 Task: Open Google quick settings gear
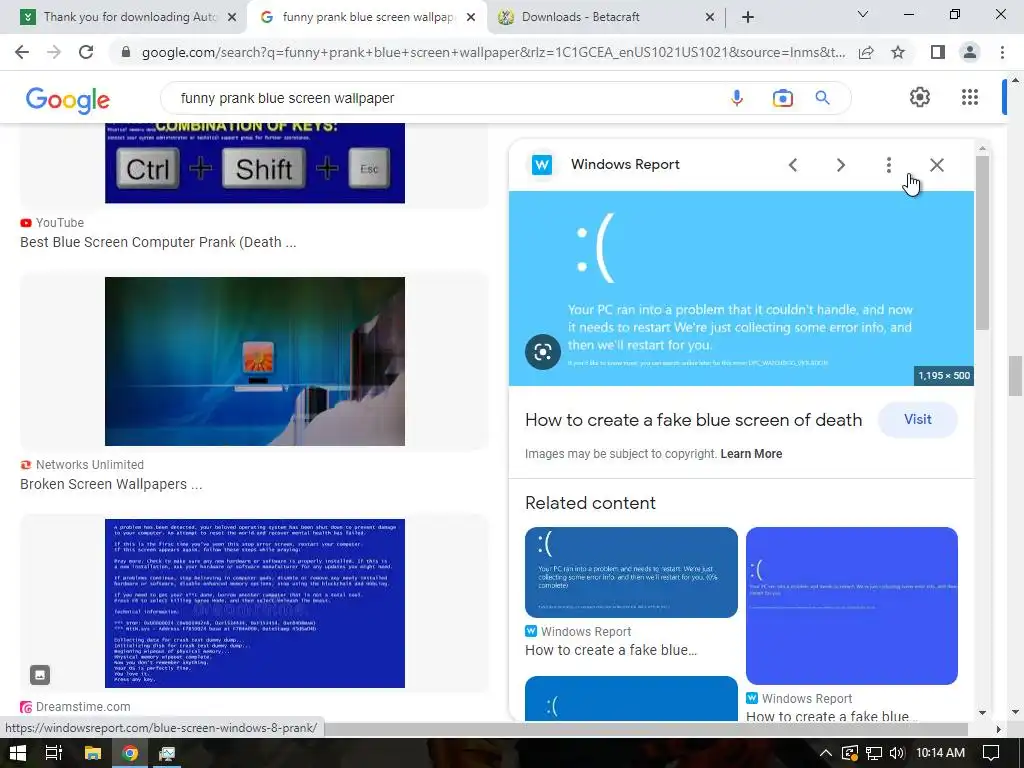(920, 97)
